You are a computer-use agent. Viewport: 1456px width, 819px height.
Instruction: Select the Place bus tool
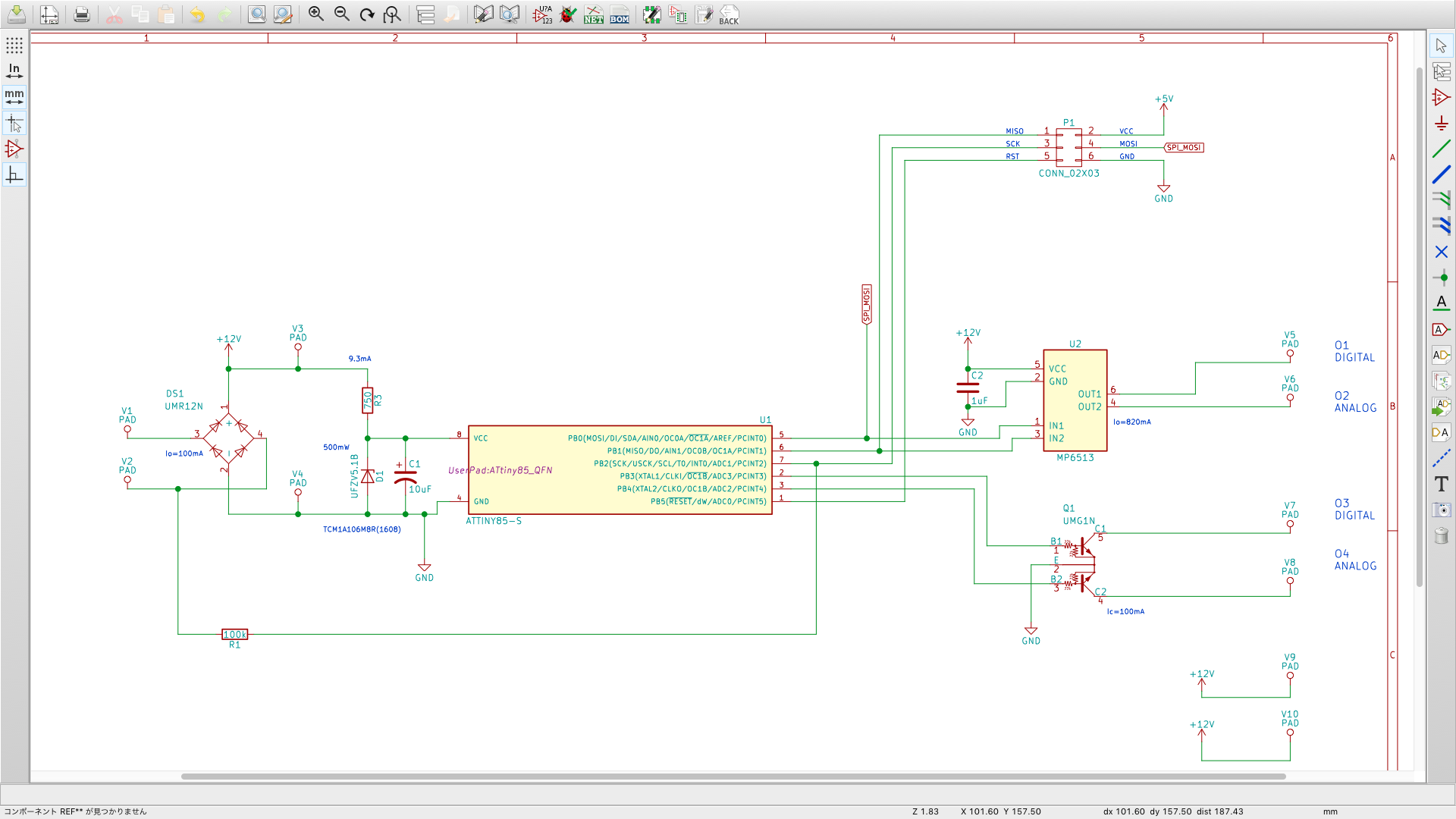1441,174
